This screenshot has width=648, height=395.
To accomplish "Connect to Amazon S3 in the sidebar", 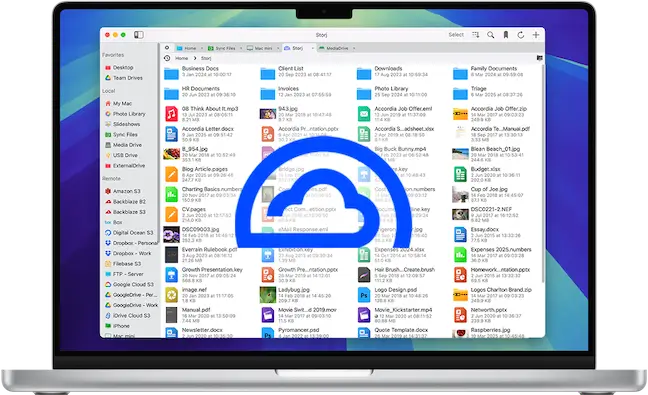I will tap(123, 191).
